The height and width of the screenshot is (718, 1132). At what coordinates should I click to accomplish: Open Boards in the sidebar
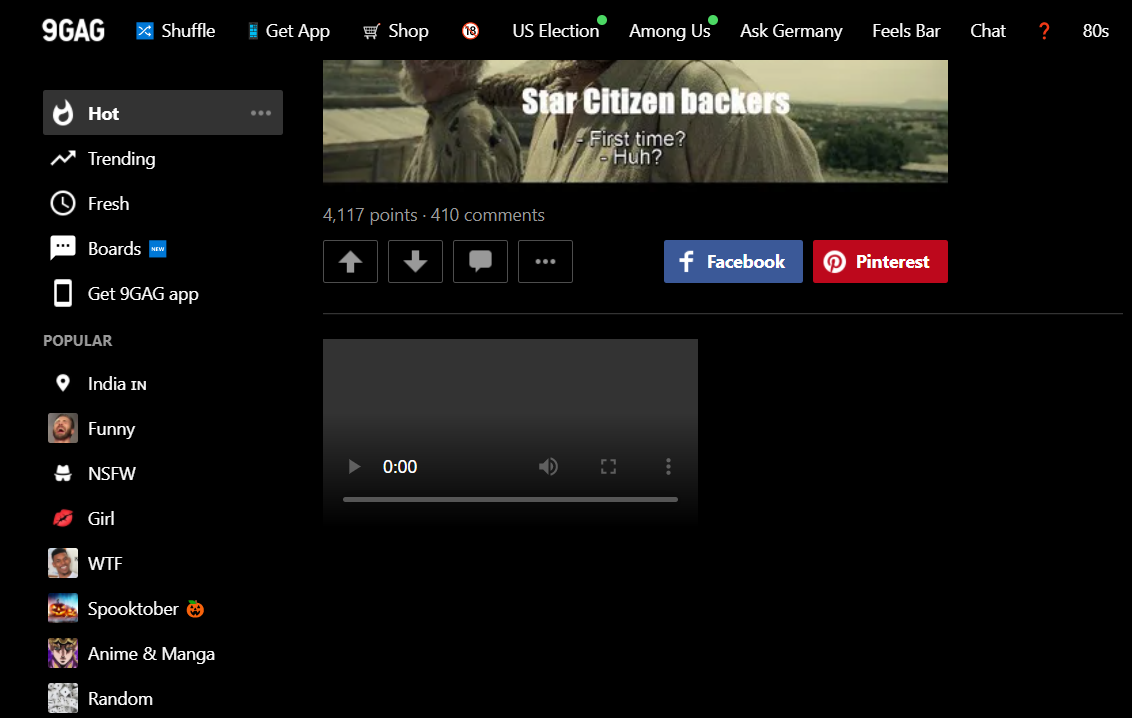tap(114, 248)
